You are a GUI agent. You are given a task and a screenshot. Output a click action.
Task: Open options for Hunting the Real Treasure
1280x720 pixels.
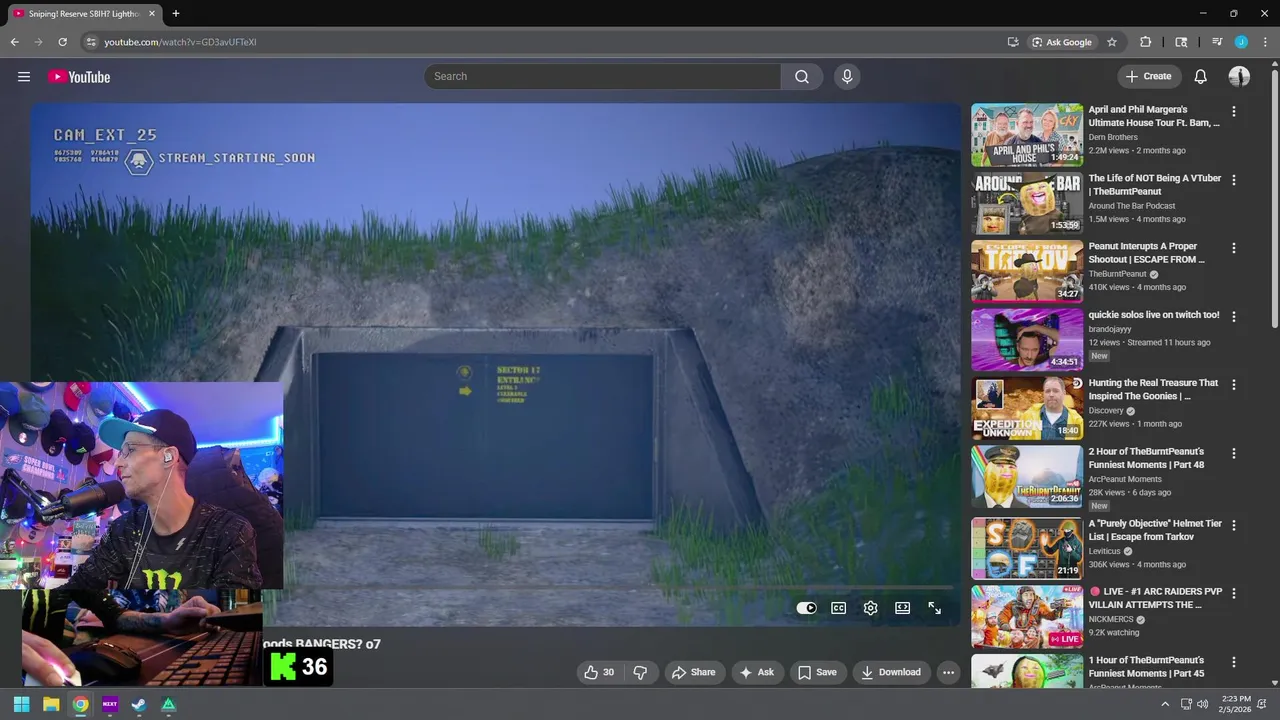1233,385
